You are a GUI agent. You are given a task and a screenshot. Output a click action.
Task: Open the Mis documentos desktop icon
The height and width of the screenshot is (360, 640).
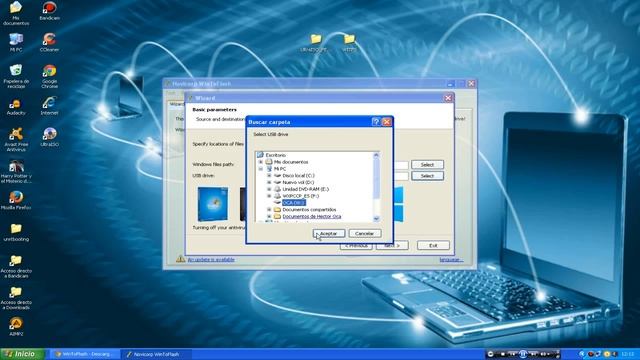pyautogui.click(x=16, y=13)
